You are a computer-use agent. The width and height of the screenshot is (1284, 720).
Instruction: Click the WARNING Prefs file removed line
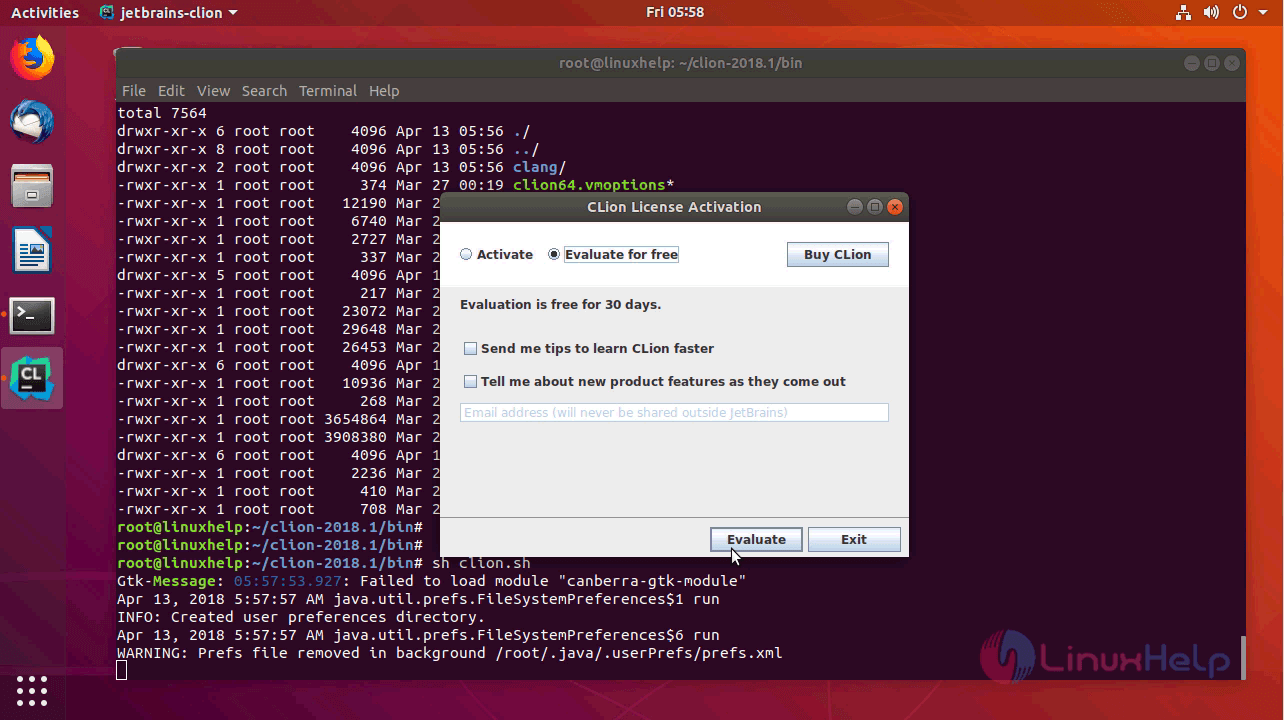[x=449, y=653]
